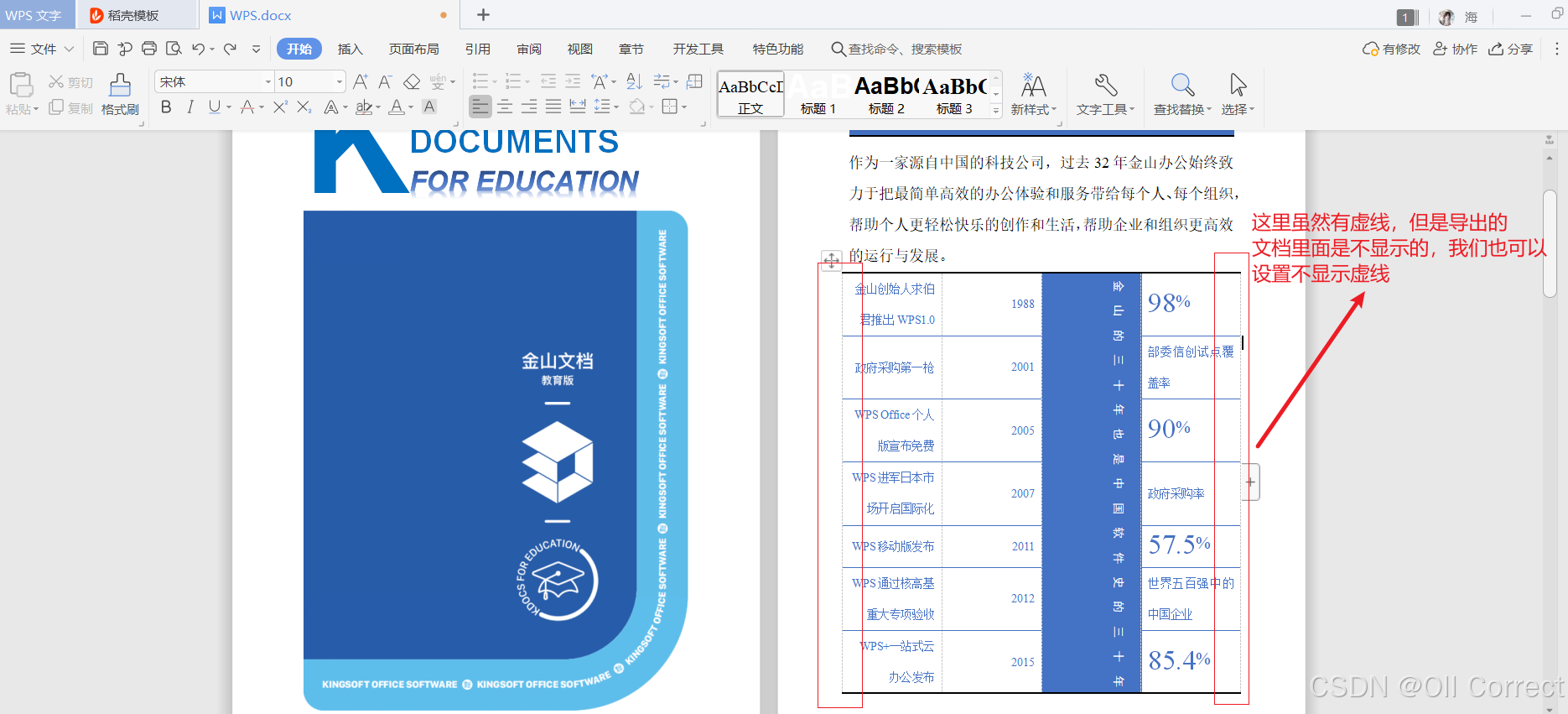Click the 剪切 (Cut) button
1568x714 pixels.
tap(70, 81)
